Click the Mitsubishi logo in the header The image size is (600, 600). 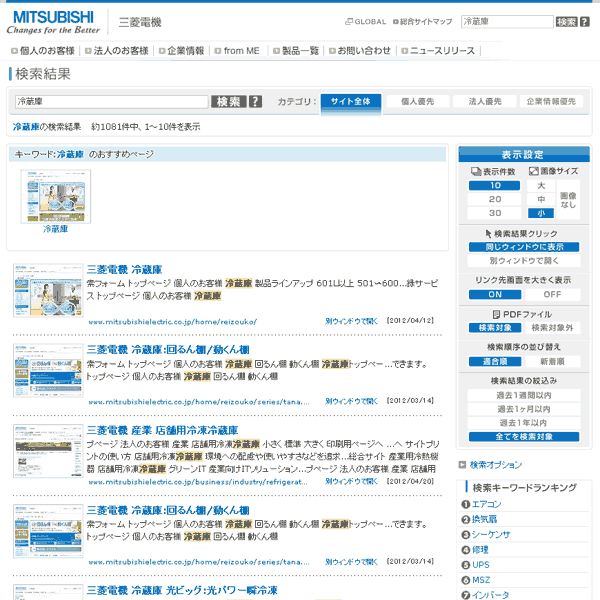pyautogui.click(x=50, y=21)
